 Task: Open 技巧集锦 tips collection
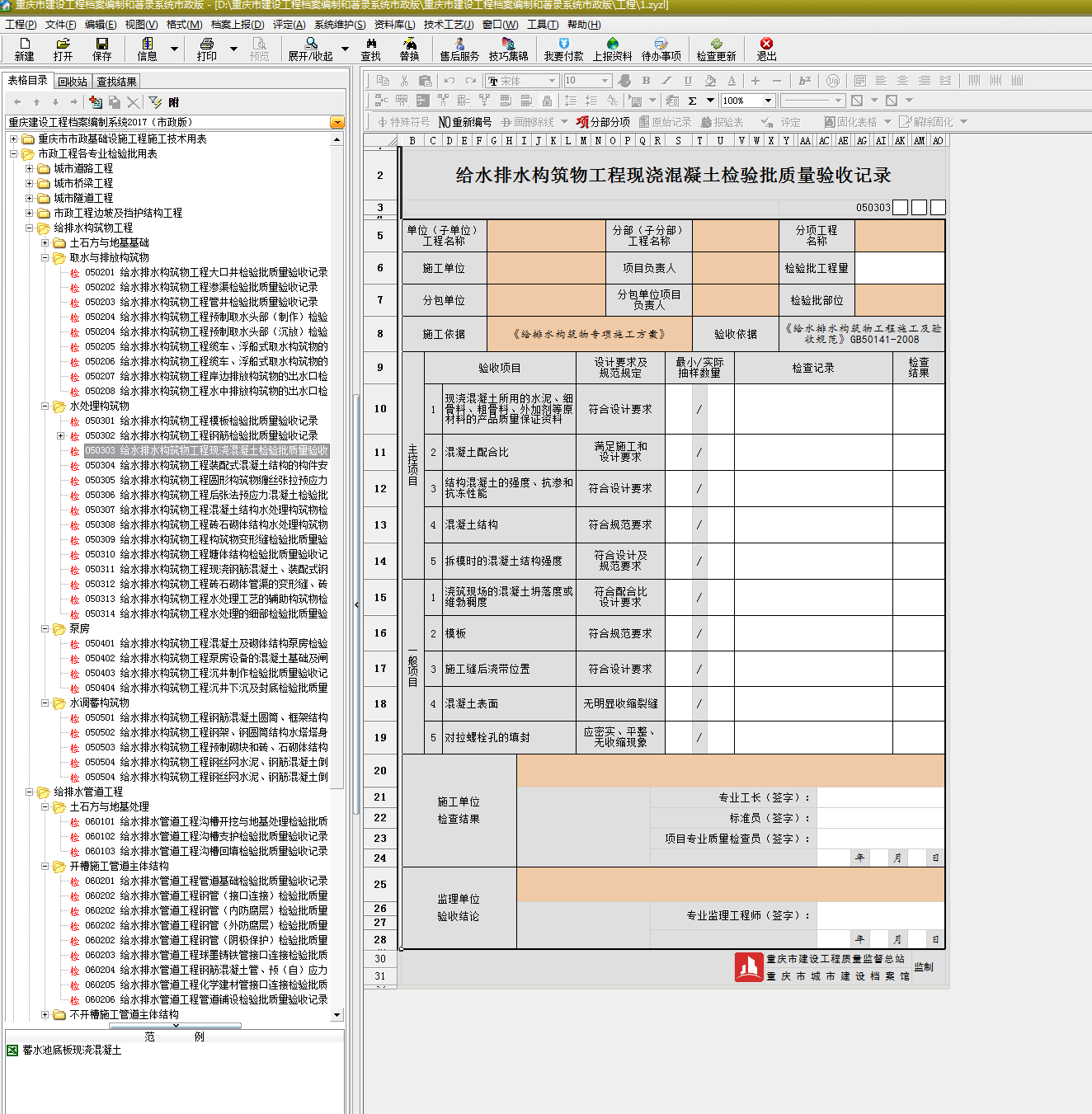(508, 49)
